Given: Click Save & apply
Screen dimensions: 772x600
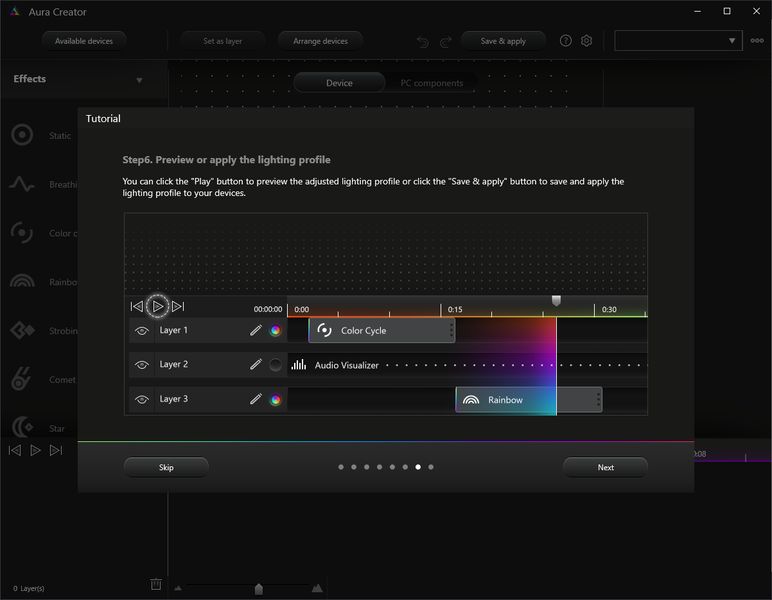Looking at the screenshot, I should 503,41.
